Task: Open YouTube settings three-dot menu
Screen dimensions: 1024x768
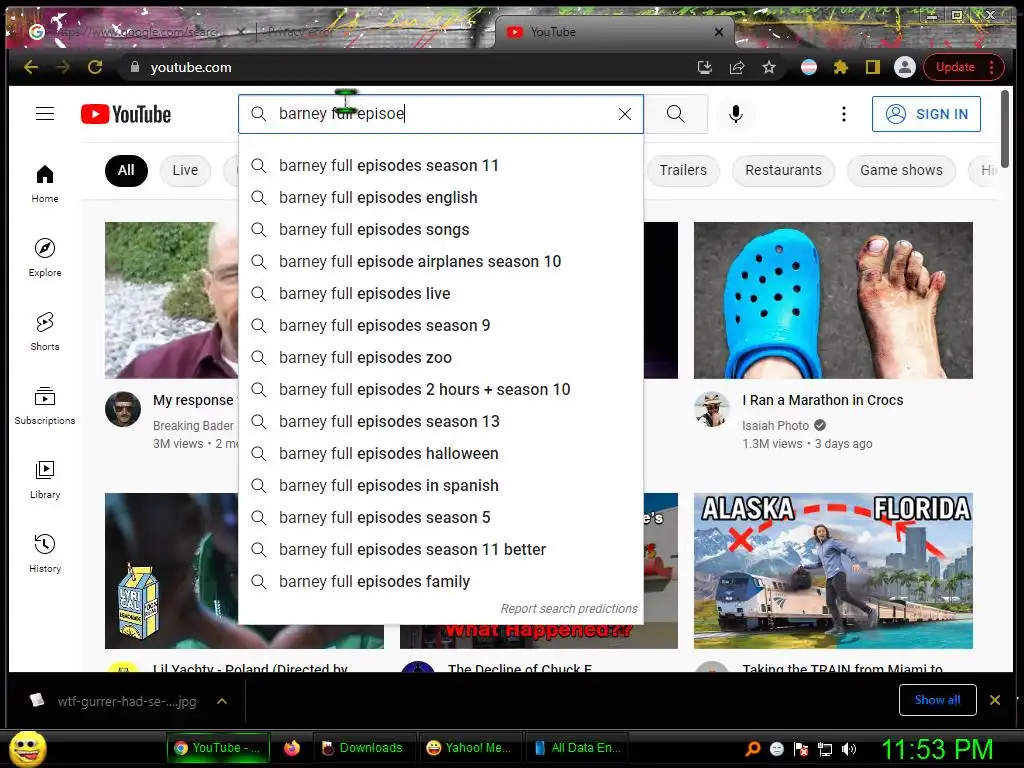Action: [844, 114]
